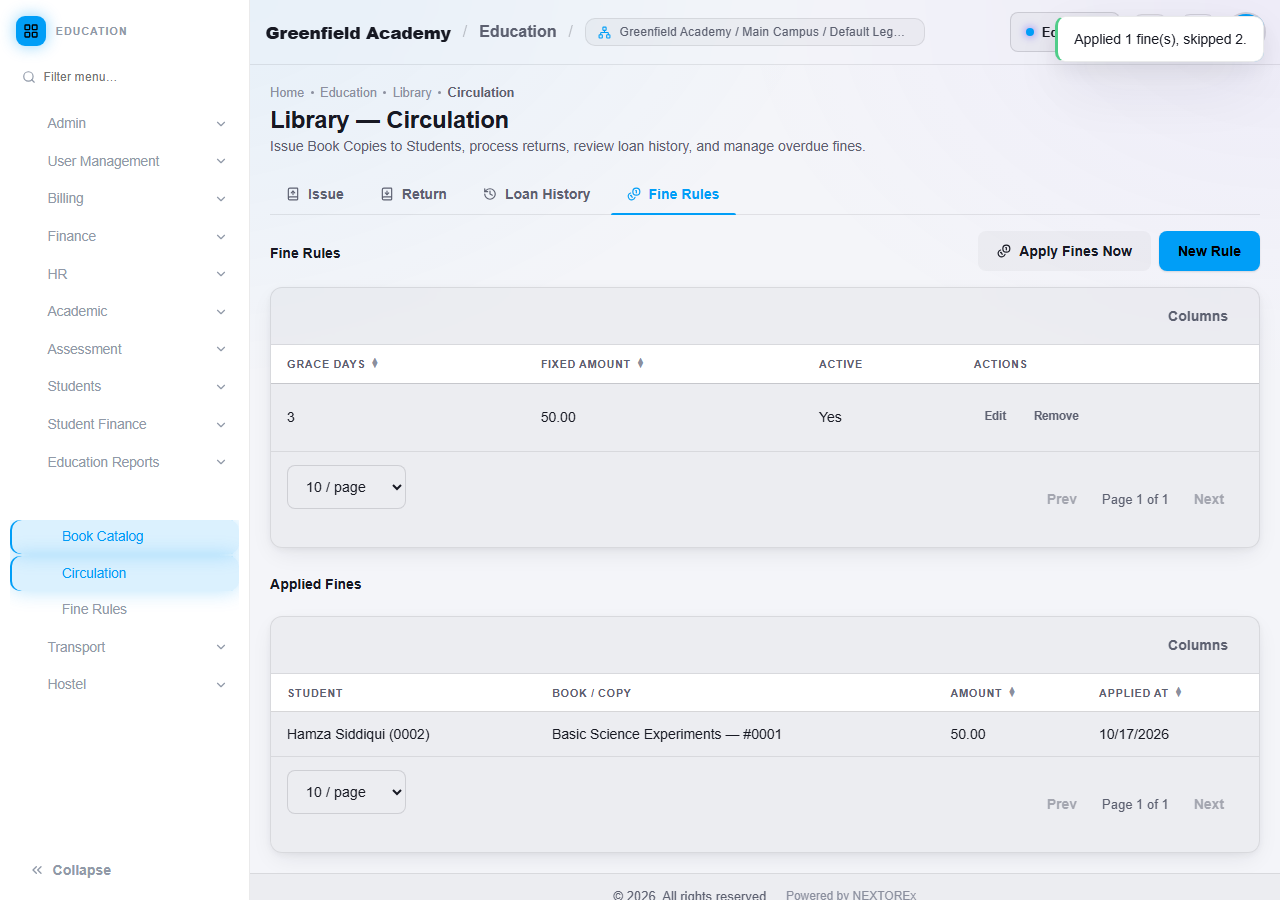Click the Filter menu search field
Screen dimensions: 1280x900
(125, 77)
